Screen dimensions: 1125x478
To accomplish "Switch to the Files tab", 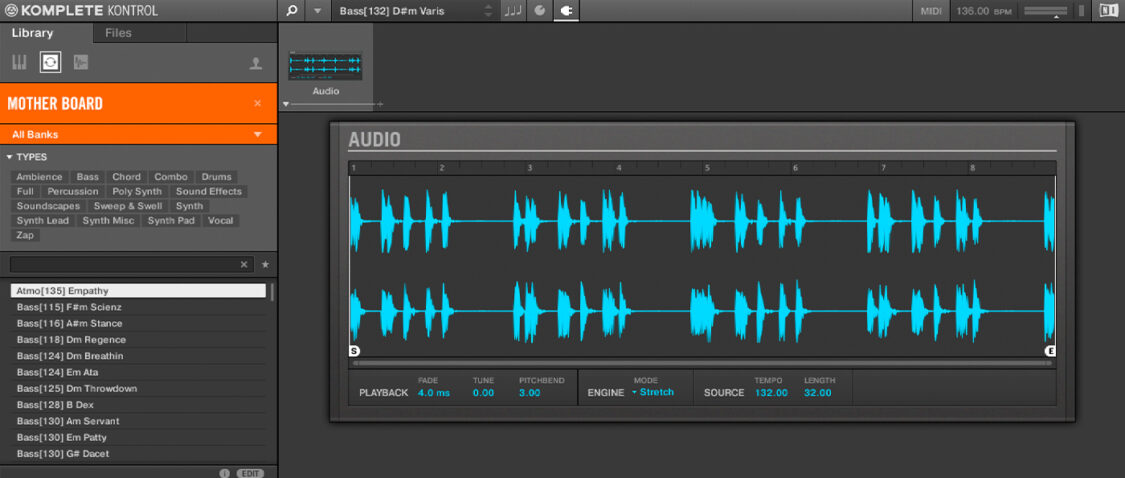I will [118, 32].
